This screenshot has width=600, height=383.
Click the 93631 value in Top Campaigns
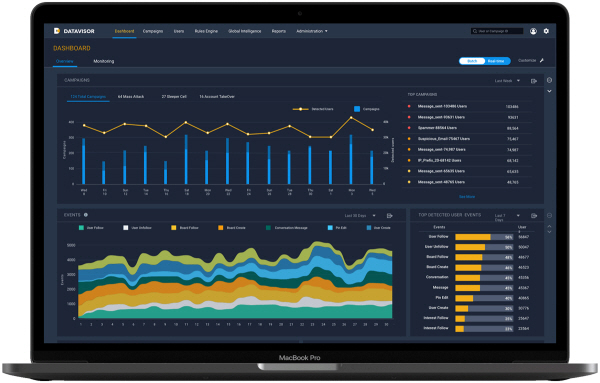coord(512,117)
